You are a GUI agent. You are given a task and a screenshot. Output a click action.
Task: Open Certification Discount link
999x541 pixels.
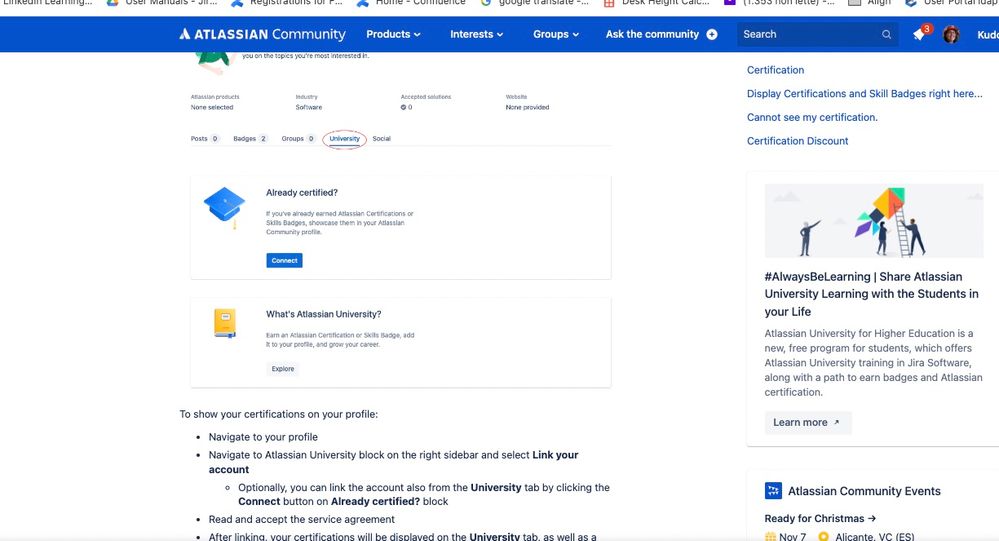coord(797,141)
